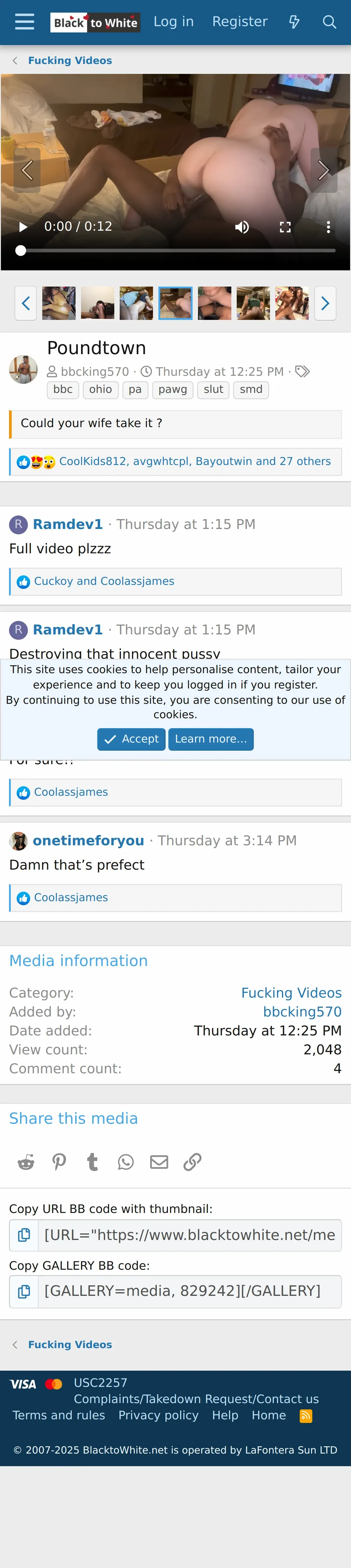Share via the Tumblr icon
The height and width of the screenshot is (1568, 351).
pos(92,1162)
